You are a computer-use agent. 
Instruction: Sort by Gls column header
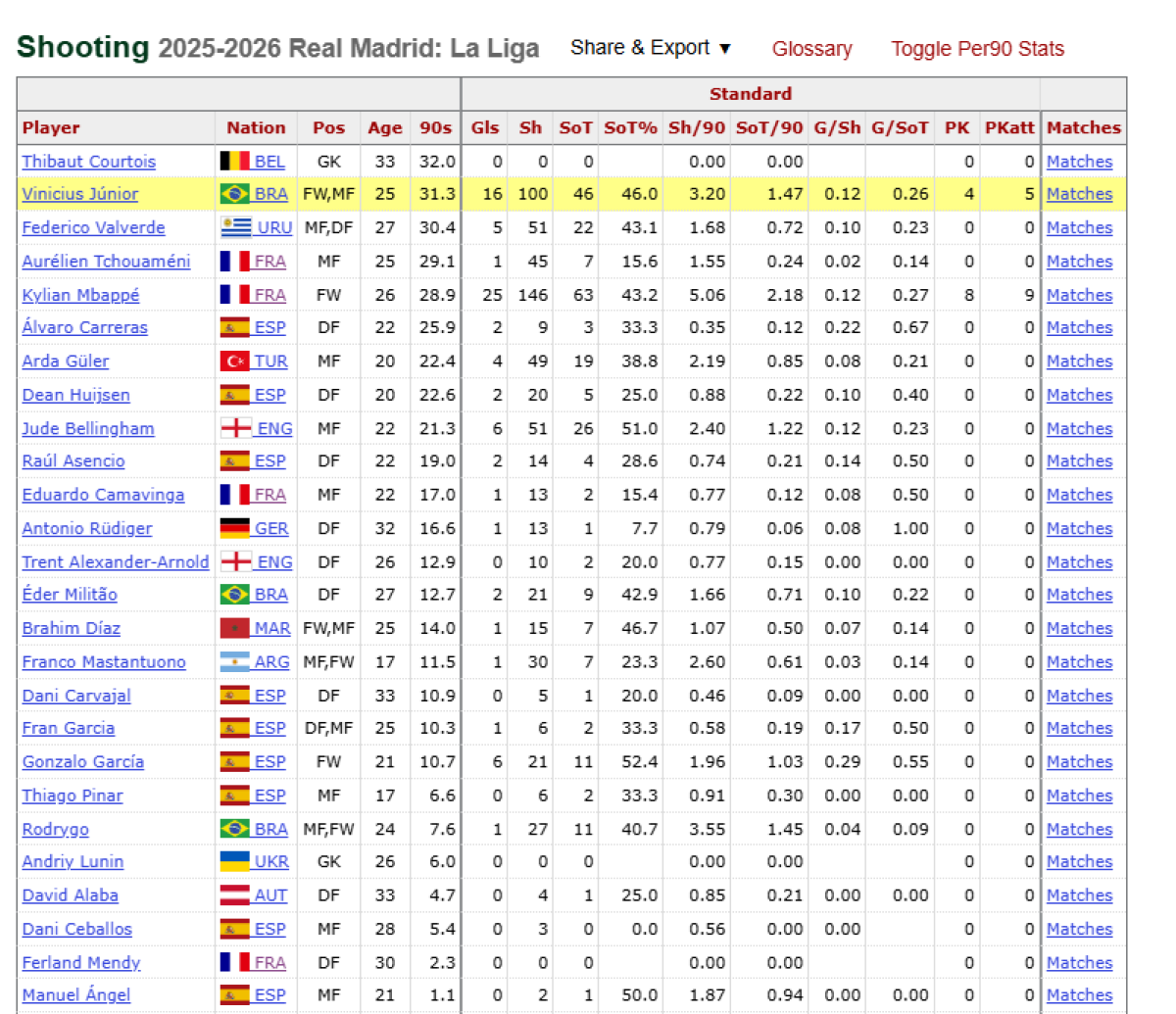[485, 127]
